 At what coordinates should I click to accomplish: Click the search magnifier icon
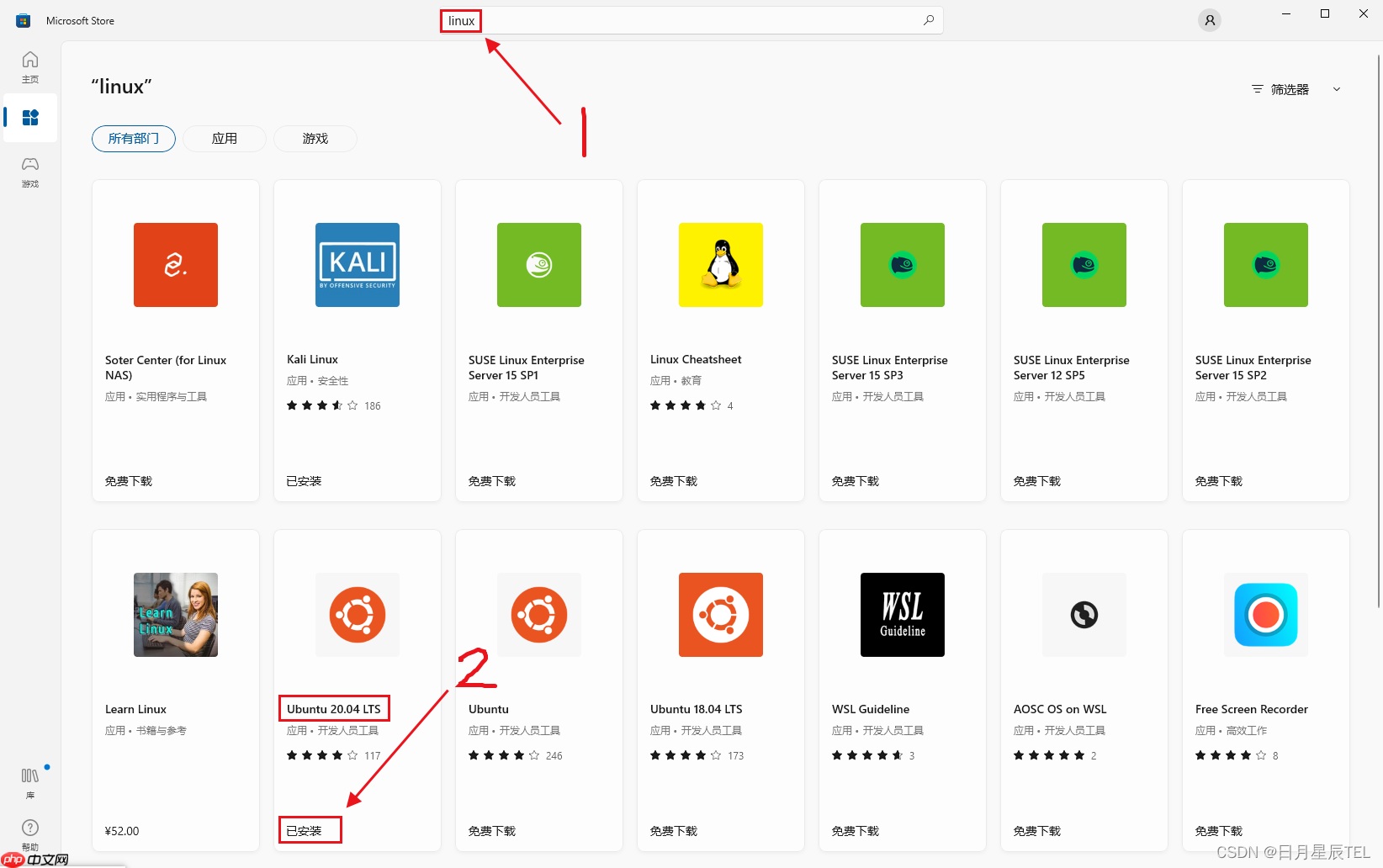928,19
